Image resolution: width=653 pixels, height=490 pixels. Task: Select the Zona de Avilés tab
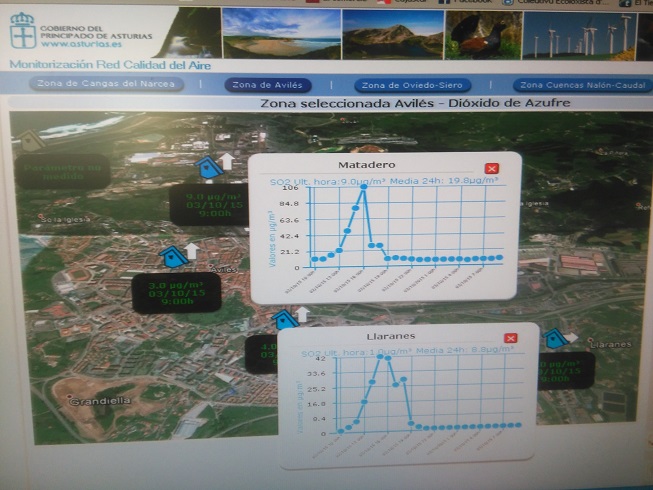pyautogui.click(x=267, y=85)
